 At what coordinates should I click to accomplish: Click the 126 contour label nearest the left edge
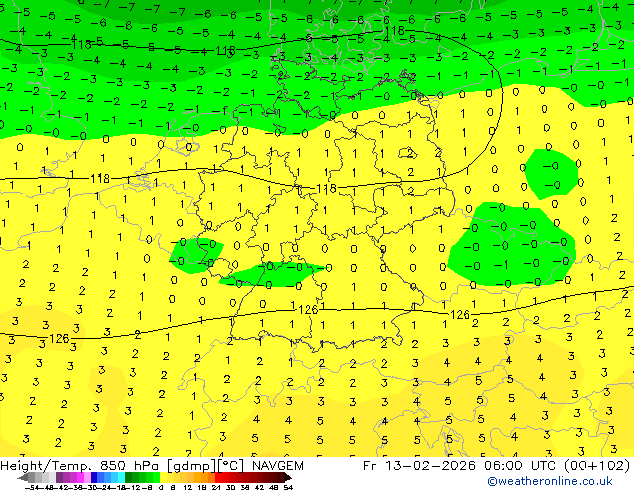click(x=59, y=338)
